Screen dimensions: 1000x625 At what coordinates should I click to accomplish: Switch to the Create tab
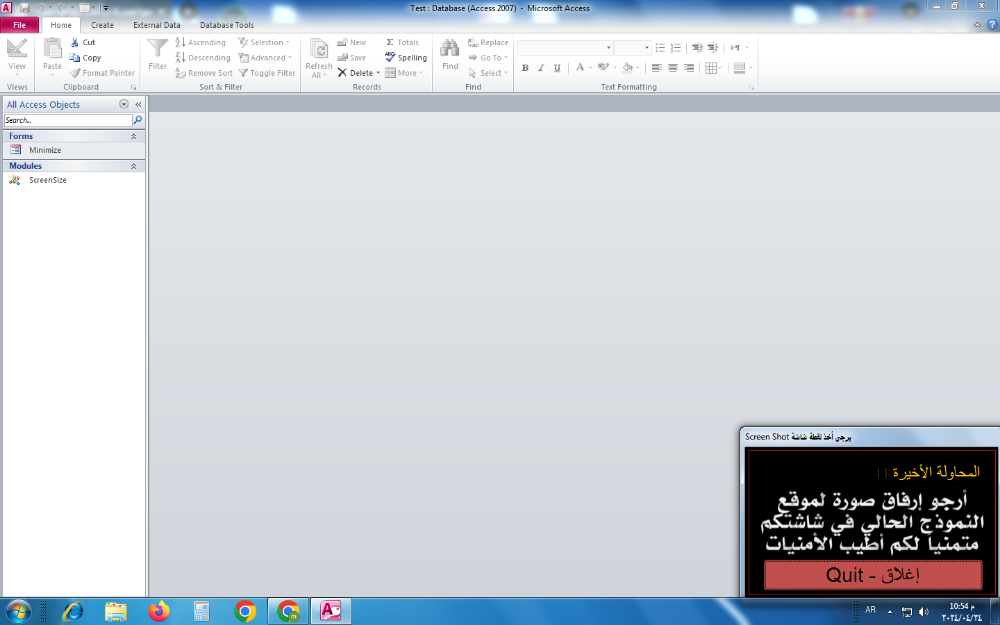(x=102, y=25)
